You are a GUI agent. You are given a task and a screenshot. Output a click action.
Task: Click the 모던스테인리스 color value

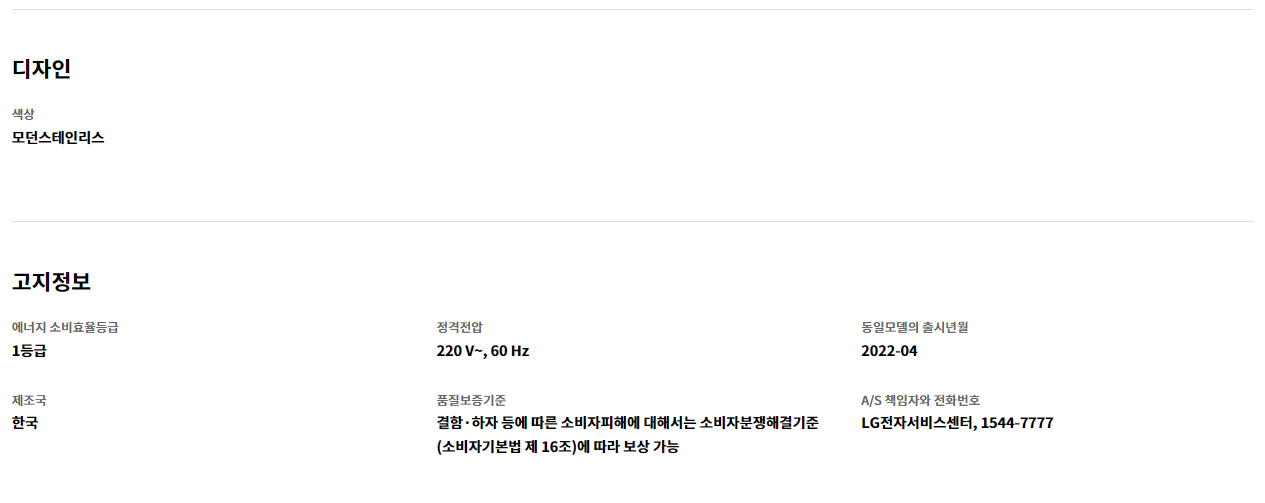(58, 138)
